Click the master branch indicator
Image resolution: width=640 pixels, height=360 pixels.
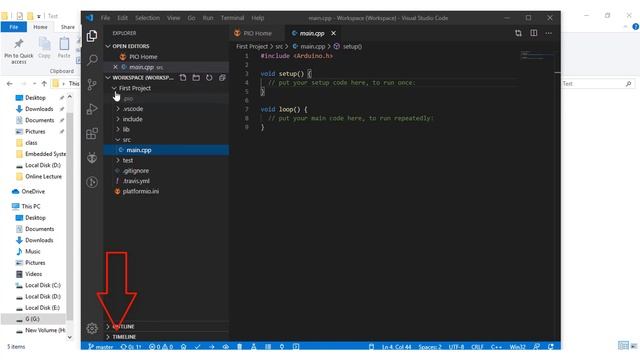(100, 347)
